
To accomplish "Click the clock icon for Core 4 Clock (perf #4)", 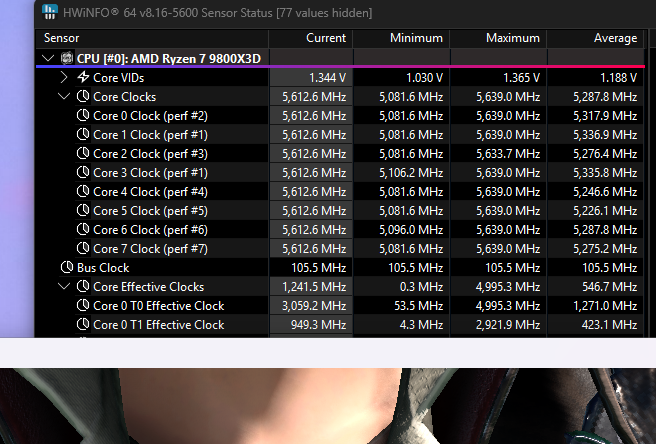I will (83, 192).
